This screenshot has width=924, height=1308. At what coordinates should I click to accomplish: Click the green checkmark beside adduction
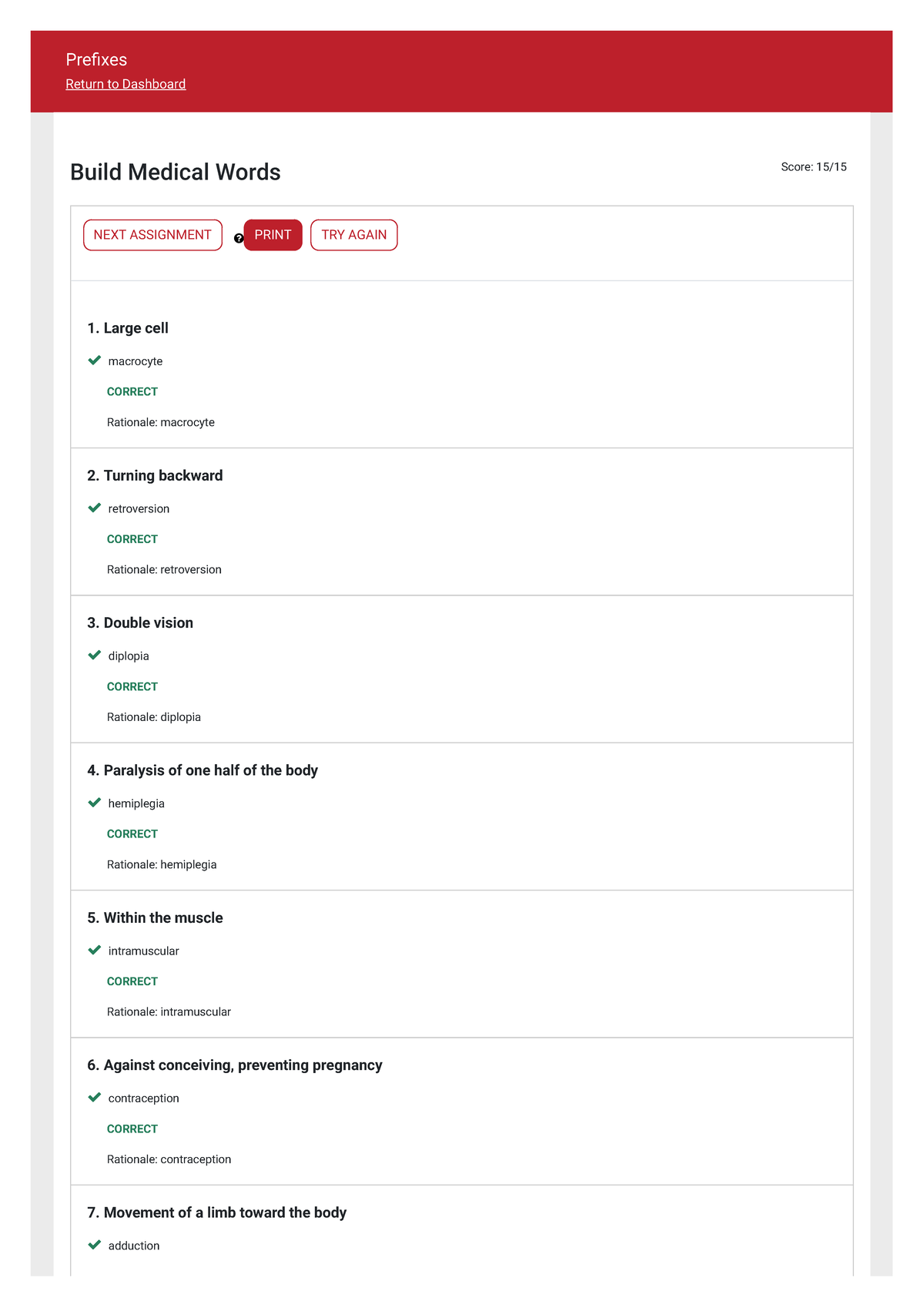[95, 1245]
